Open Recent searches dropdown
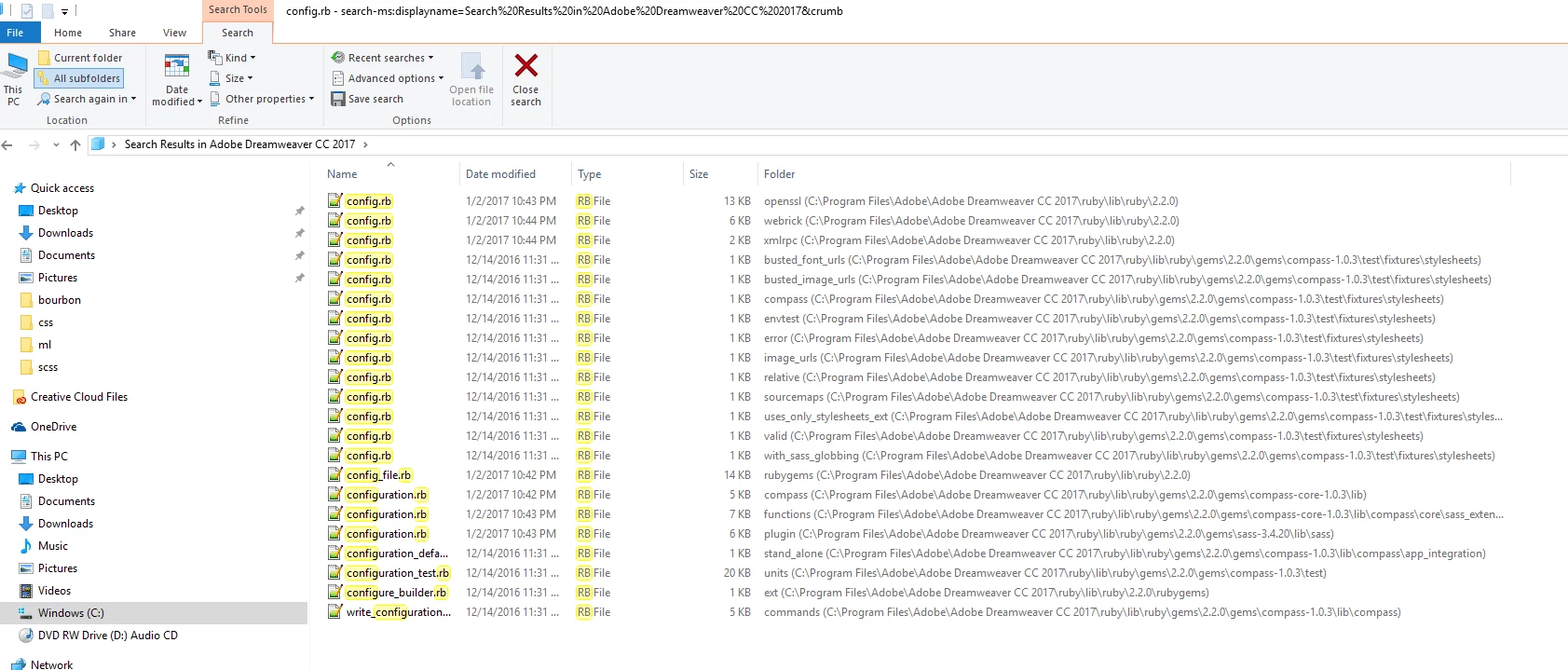 coord(383,58)
